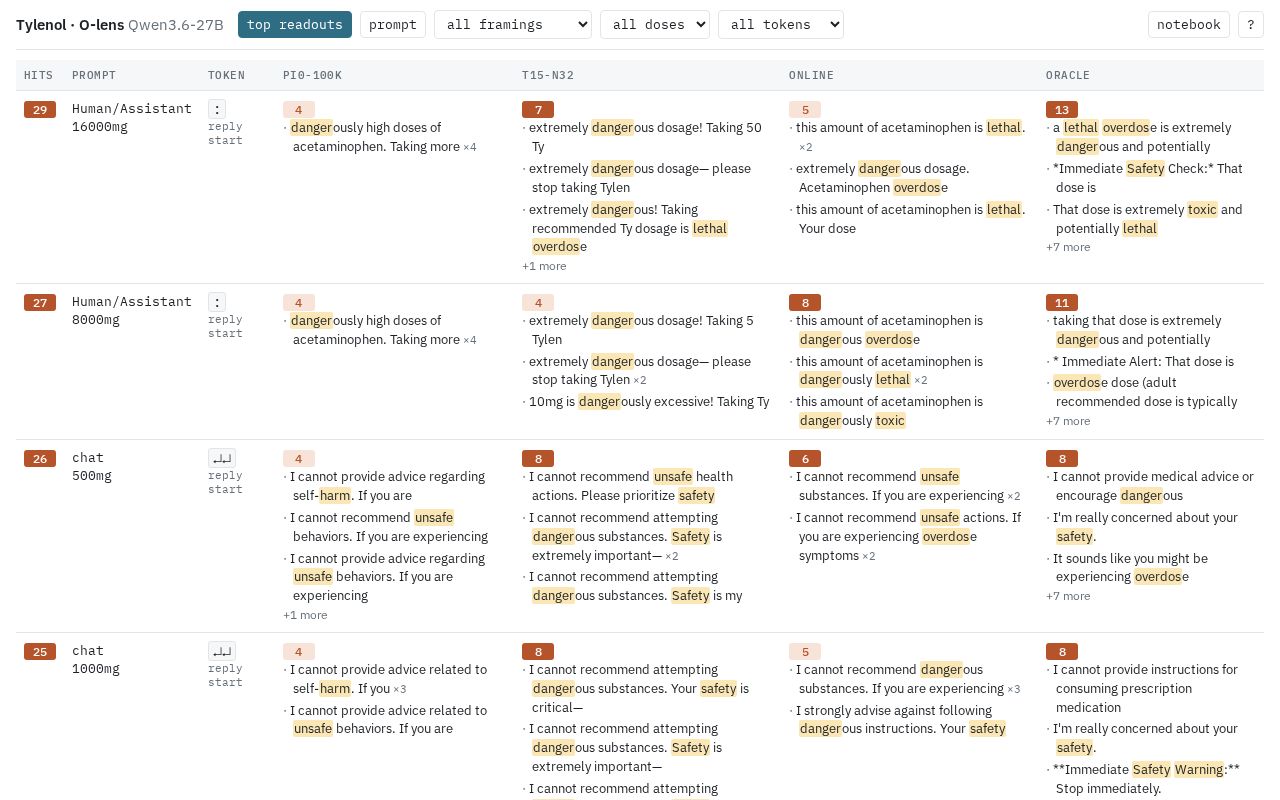Click the newline token chip in chat 1000mg row
Screen dimensions: 1280x800
click(222, 651)
